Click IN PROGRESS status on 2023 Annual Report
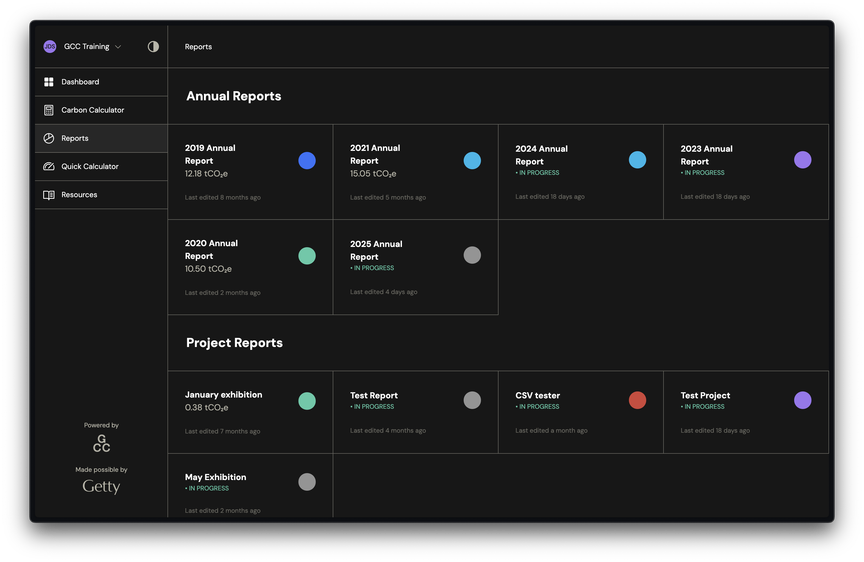Screen dimensions: 864x562 click(703, 172)
